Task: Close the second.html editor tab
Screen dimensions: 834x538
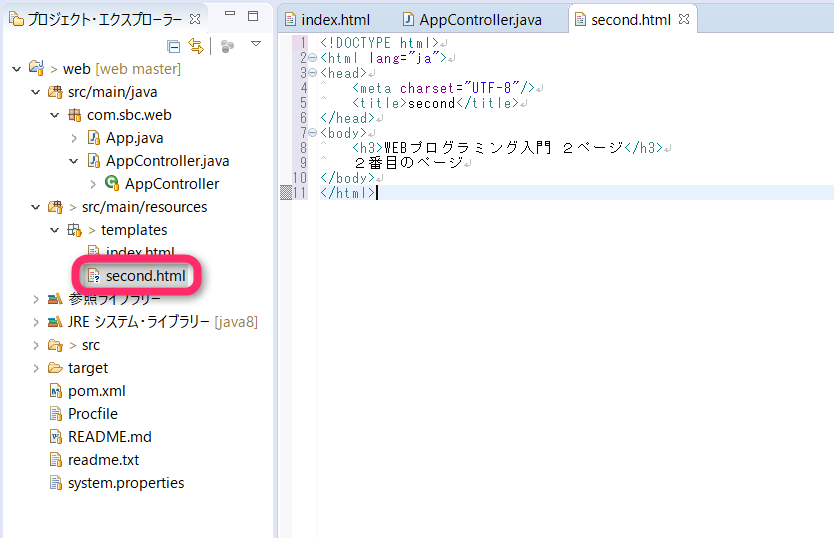Action: pos(684,19)
